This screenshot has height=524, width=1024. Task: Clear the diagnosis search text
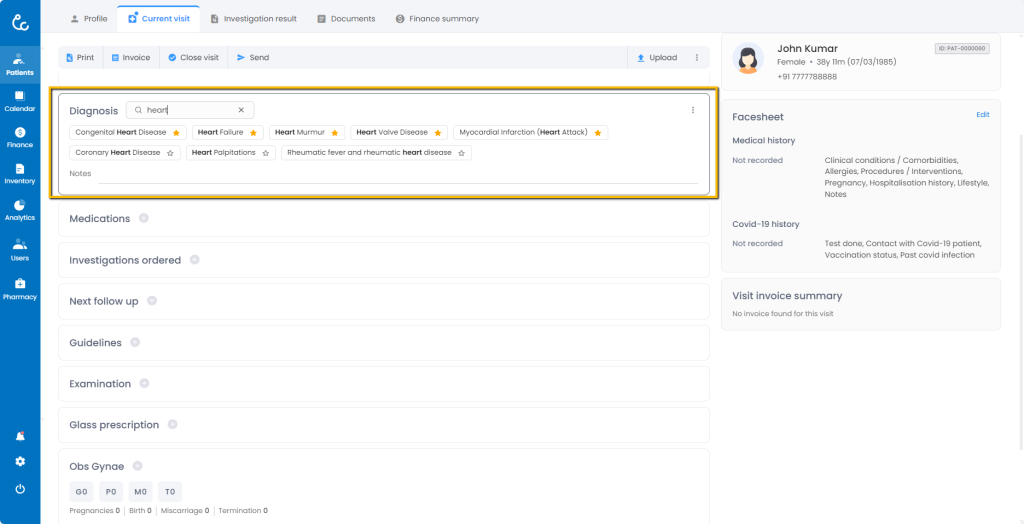[x=241, y=110]
